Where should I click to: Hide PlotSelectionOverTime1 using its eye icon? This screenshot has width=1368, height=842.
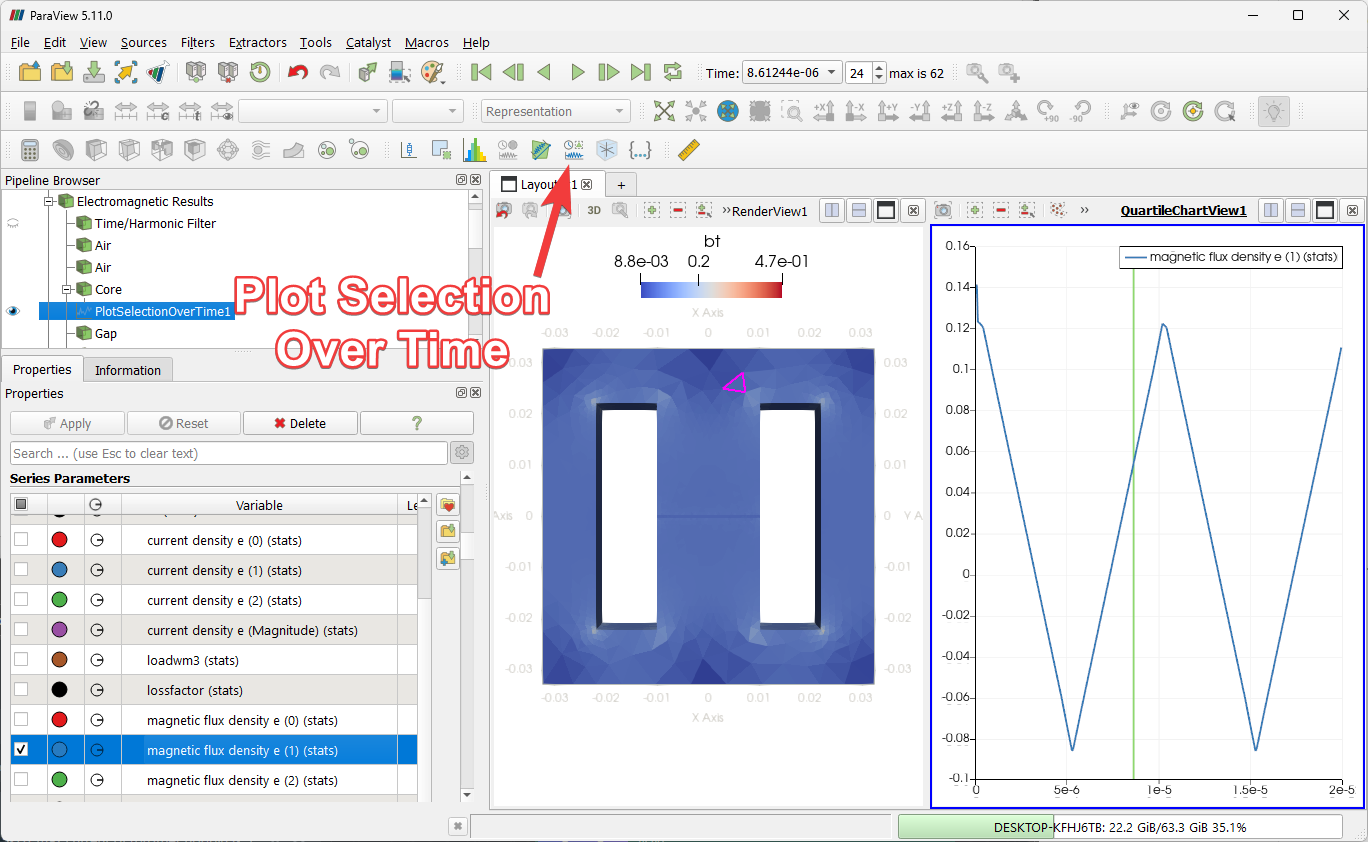(x=13, y=311)
